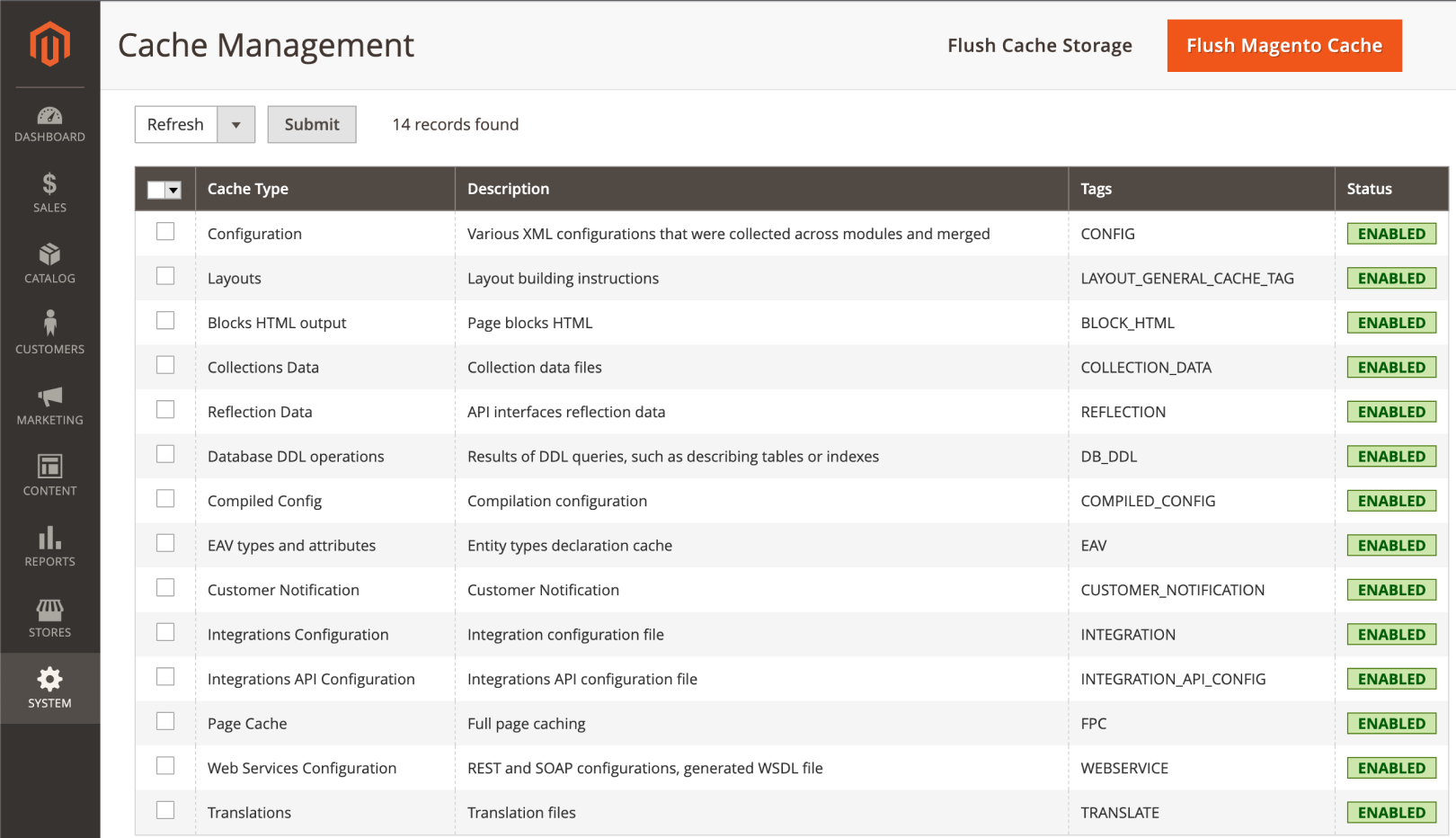Click Flush Cache Storage button
The image size is (1456, 838).
click(1040, 46)
